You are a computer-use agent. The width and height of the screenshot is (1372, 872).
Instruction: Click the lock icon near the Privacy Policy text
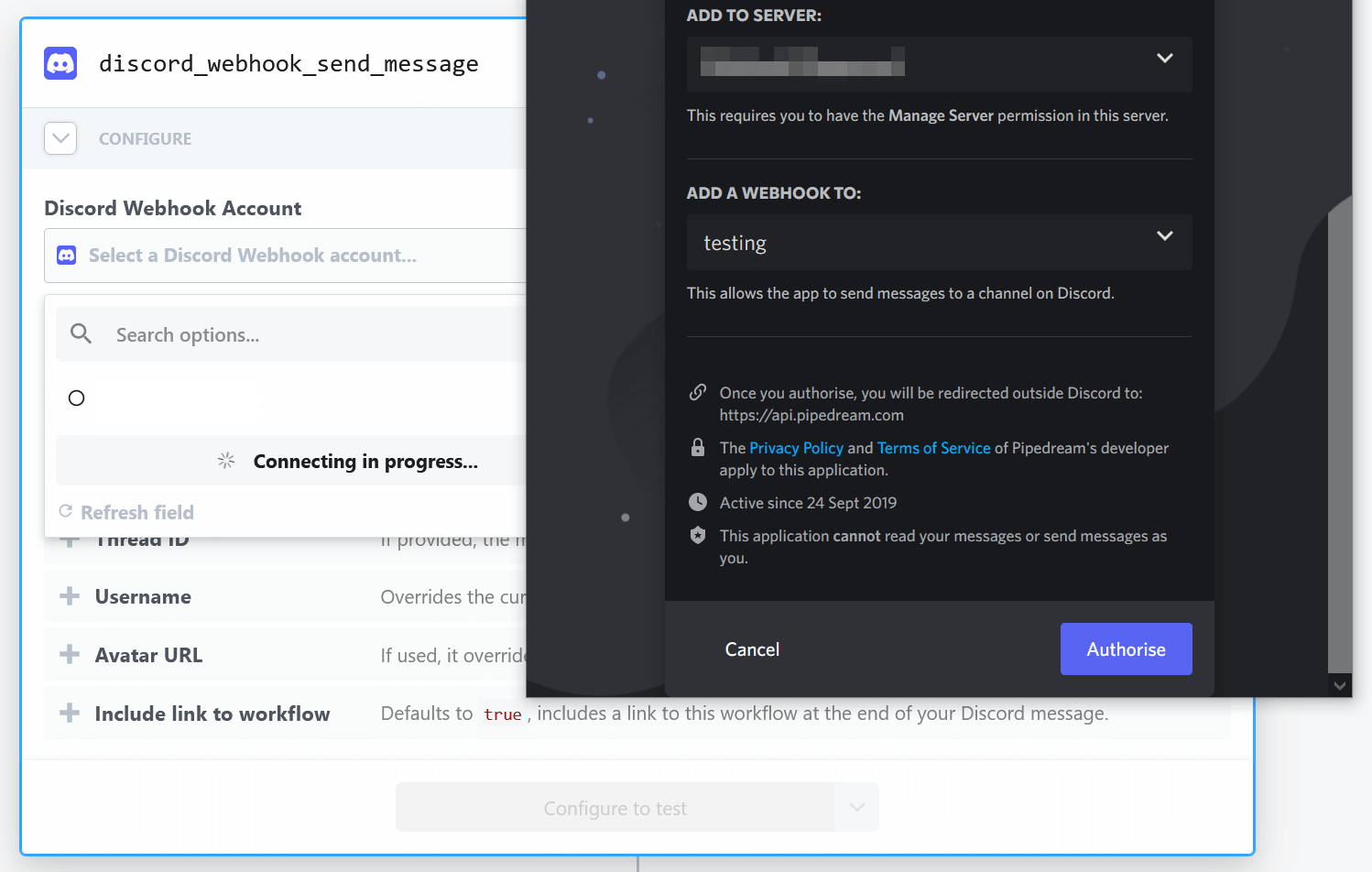tap(698, 447)
